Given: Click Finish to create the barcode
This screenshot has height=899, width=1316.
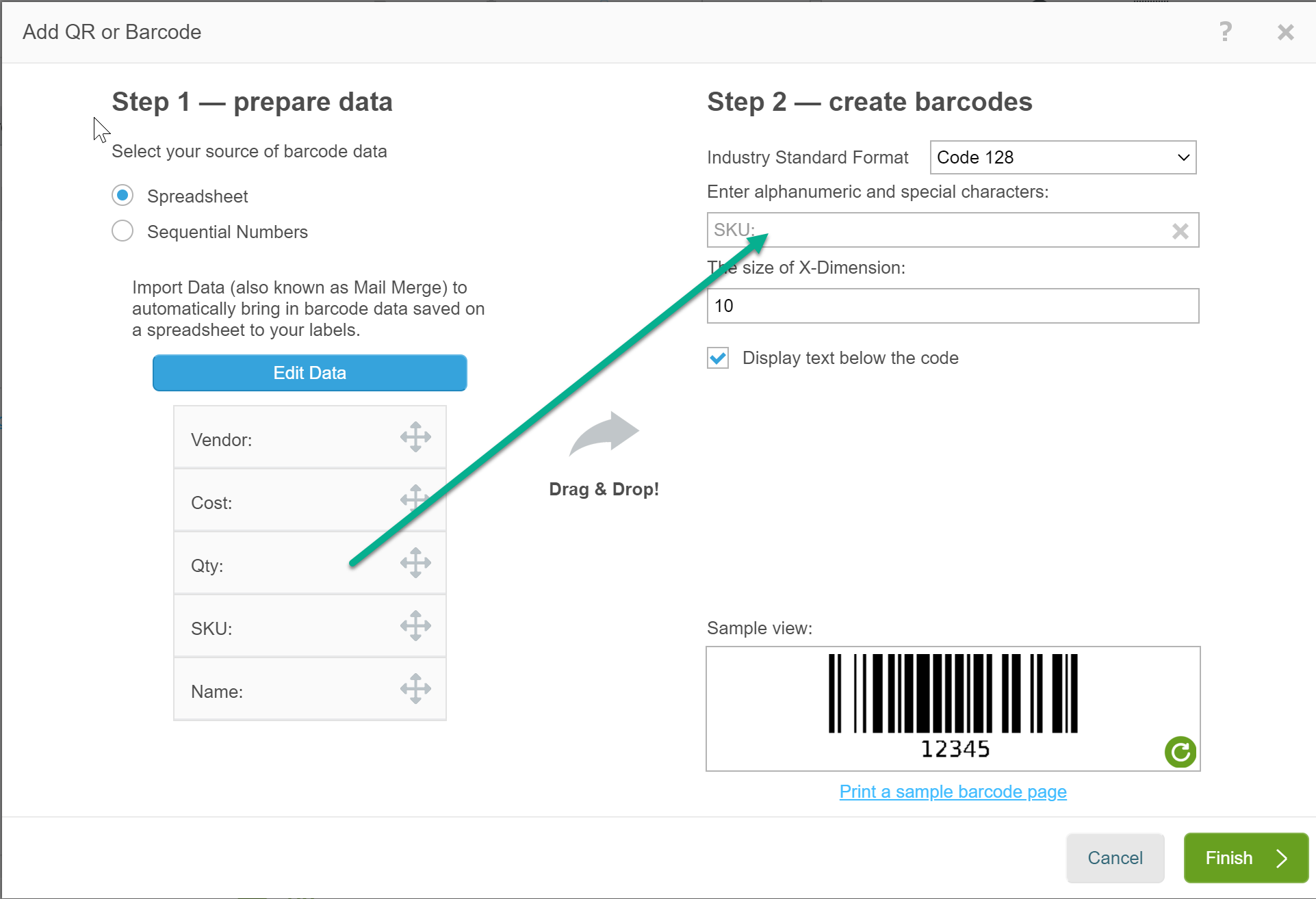Looking at the screenshot, I should pos(1246,858).
